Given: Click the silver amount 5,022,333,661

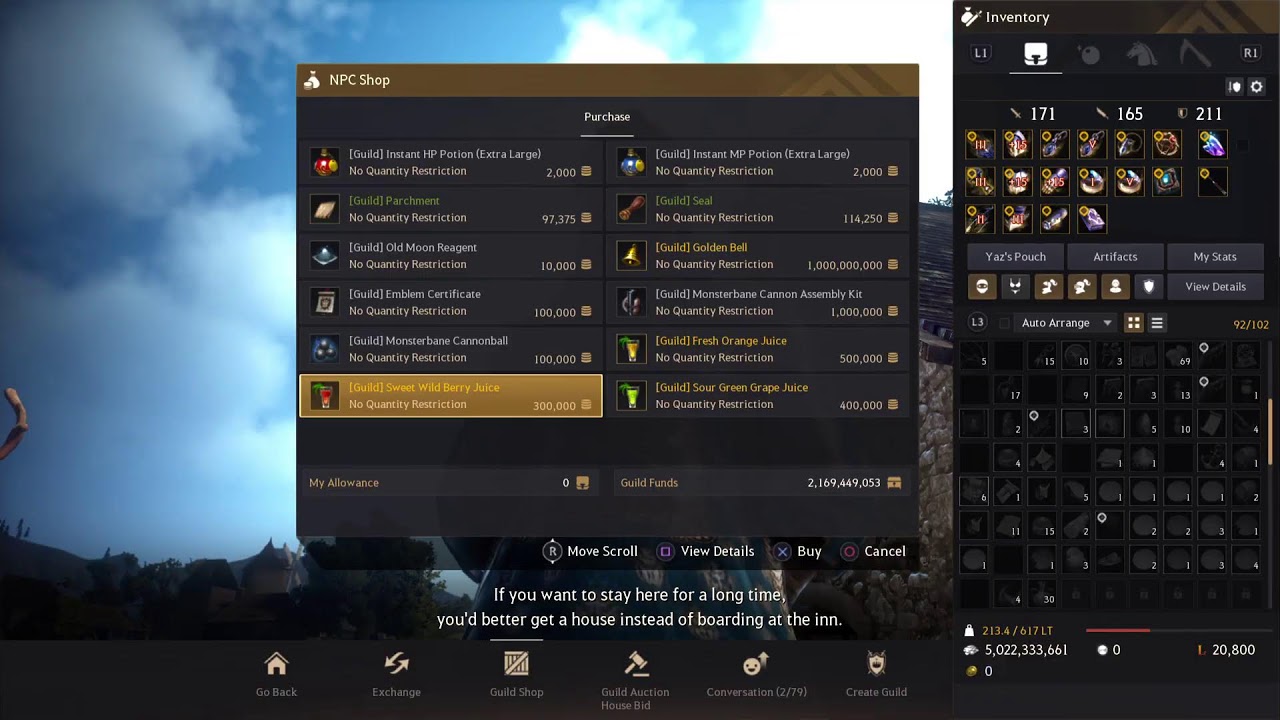Looking at the screenshot, I should [x=1026, y=650].
